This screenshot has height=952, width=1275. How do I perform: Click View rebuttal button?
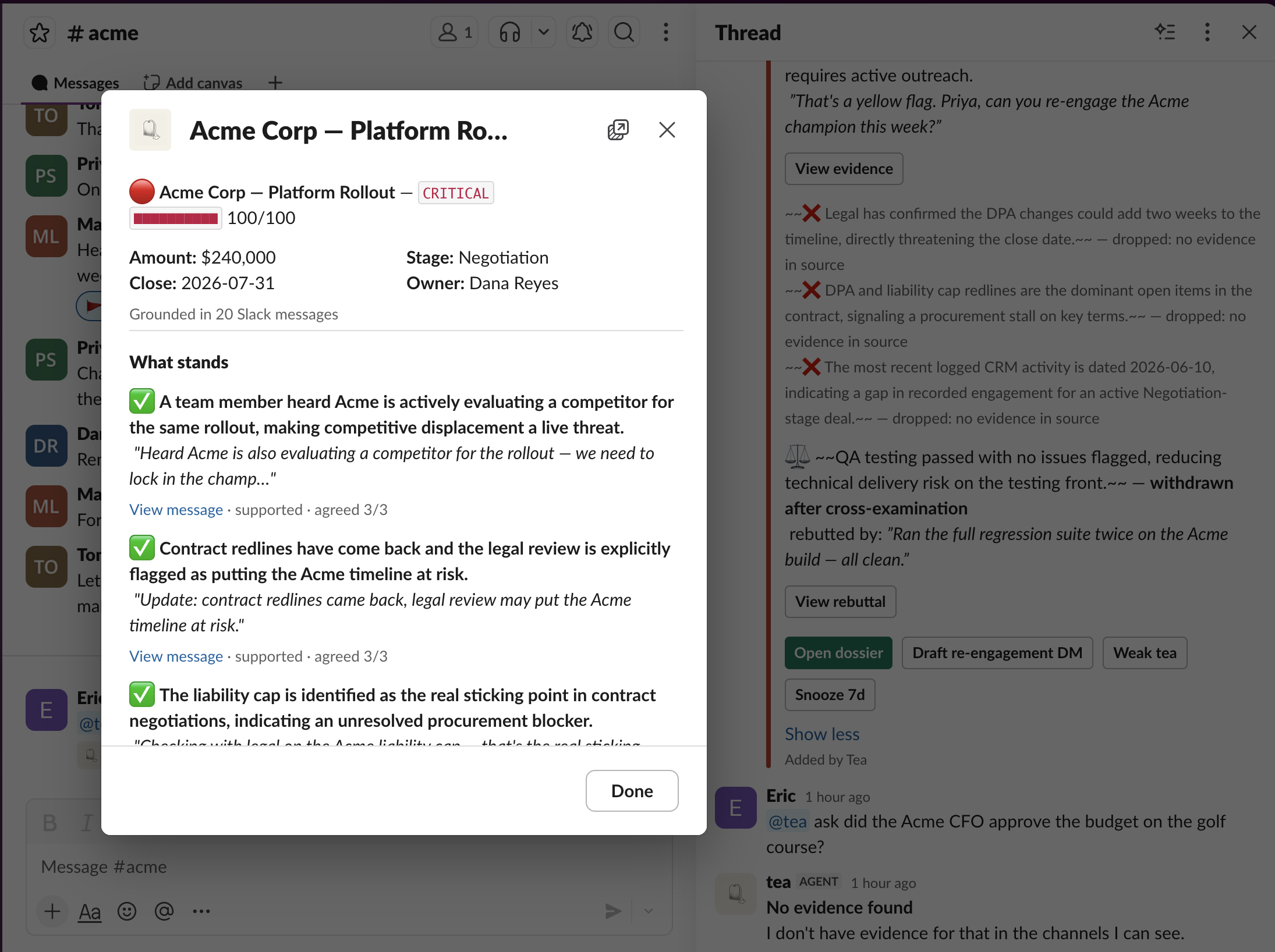[841, 602]
